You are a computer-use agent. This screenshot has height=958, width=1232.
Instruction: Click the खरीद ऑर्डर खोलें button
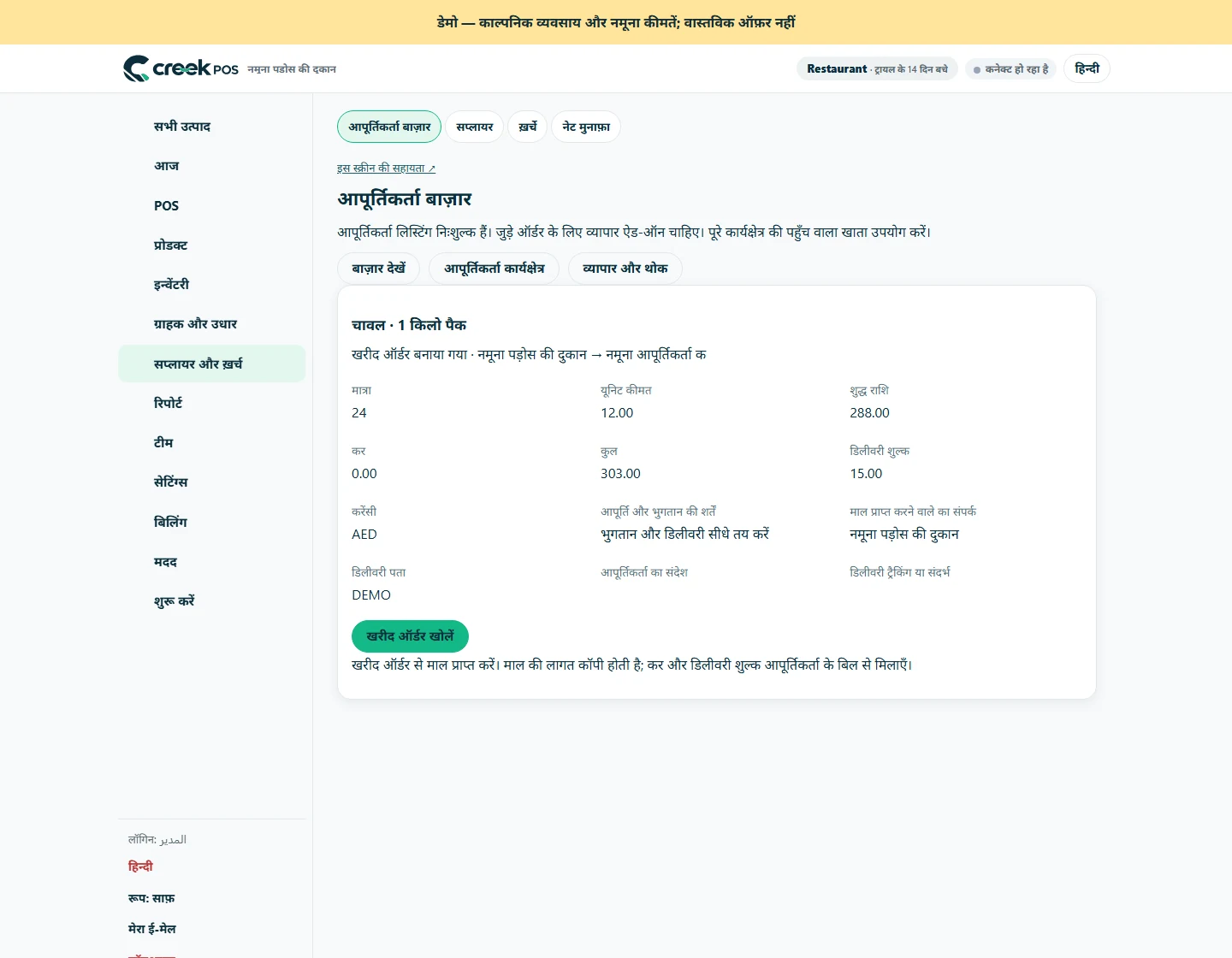point(410,636)
